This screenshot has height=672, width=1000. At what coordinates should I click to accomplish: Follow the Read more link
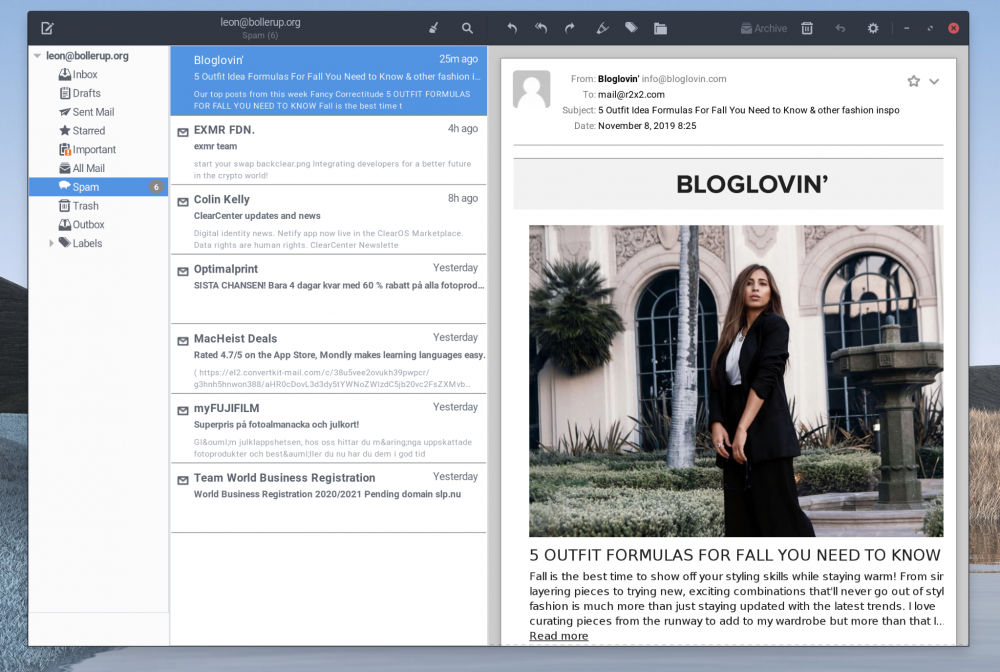click(558, 636)
